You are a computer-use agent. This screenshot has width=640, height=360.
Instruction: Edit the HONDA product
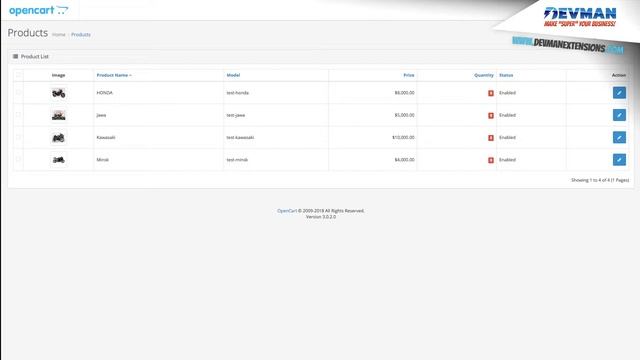point(619,93)
